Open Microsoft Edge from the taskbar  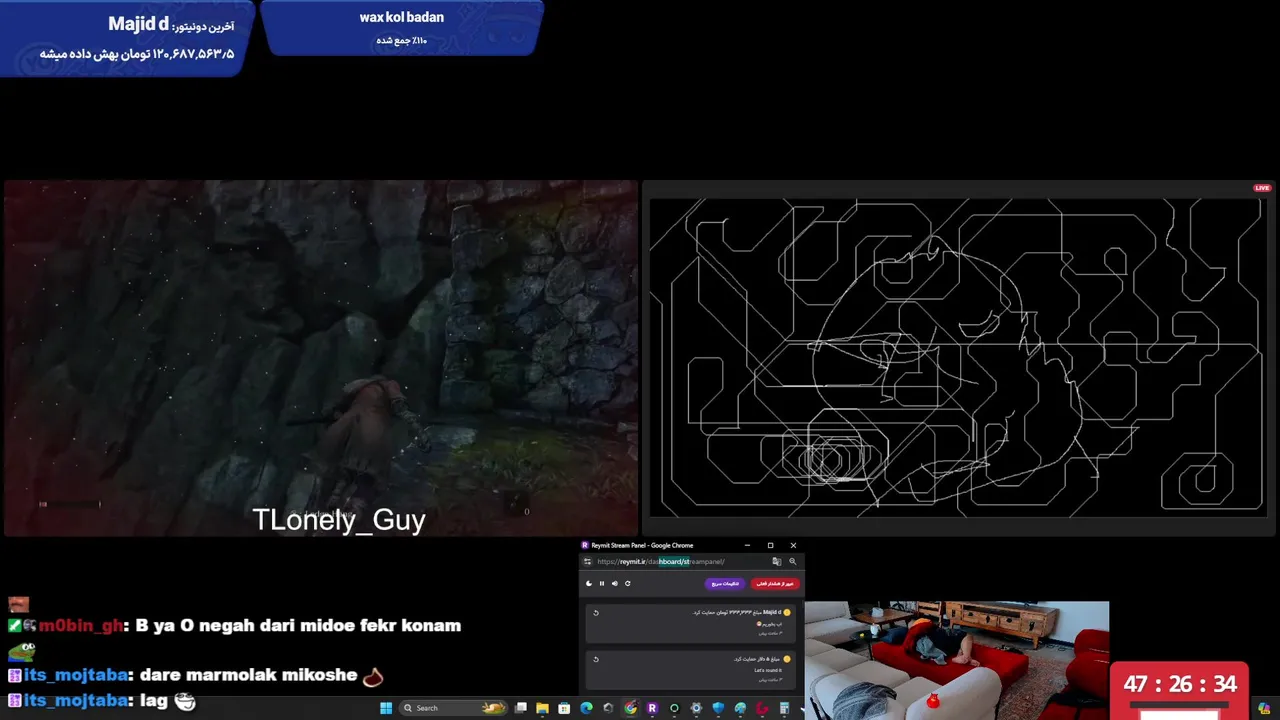point(586,708)
